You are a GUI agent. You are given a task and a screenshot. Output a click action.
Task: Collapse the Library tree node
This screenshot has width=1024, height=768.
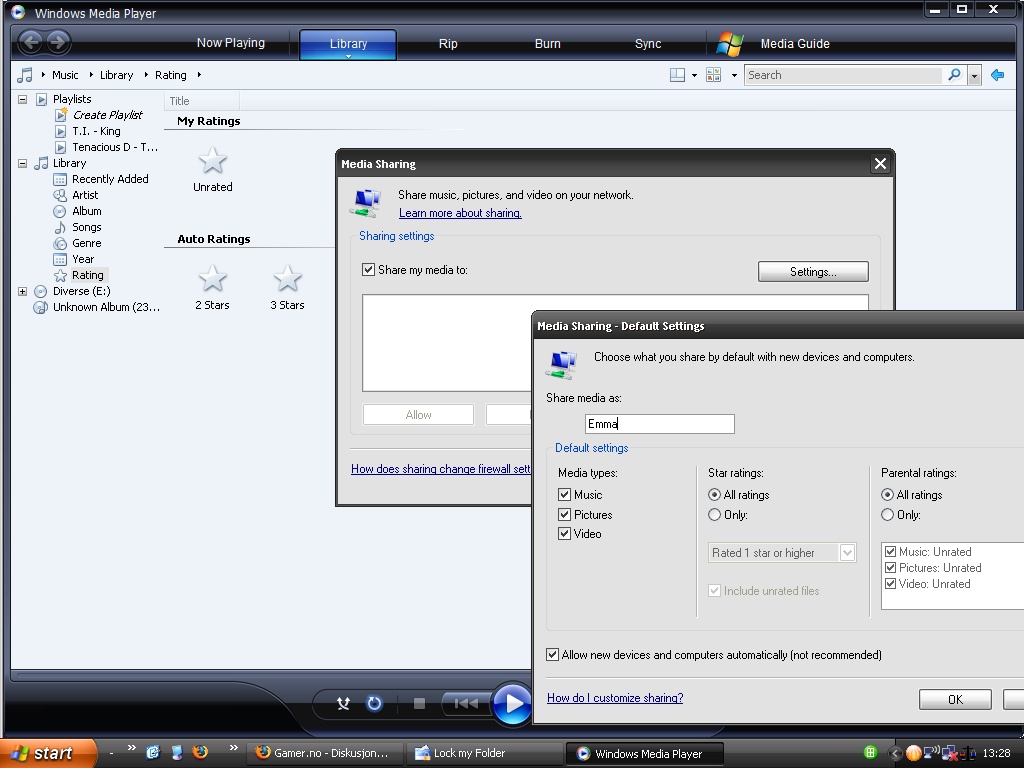pos(23,163)
